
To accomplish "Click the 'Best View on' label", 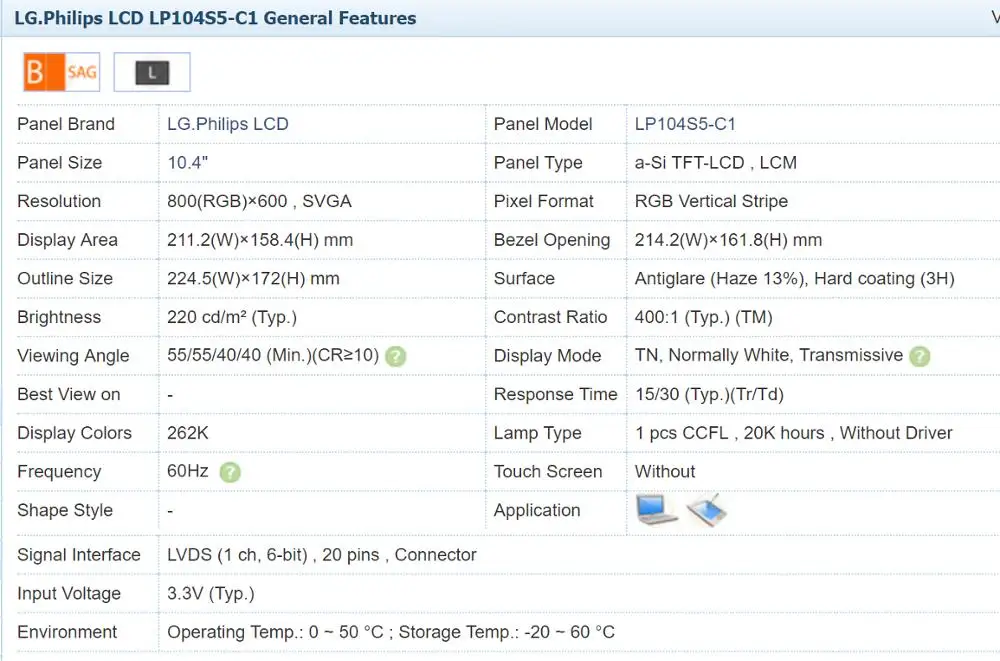I will pyautogui.click(x=68, y=394).
